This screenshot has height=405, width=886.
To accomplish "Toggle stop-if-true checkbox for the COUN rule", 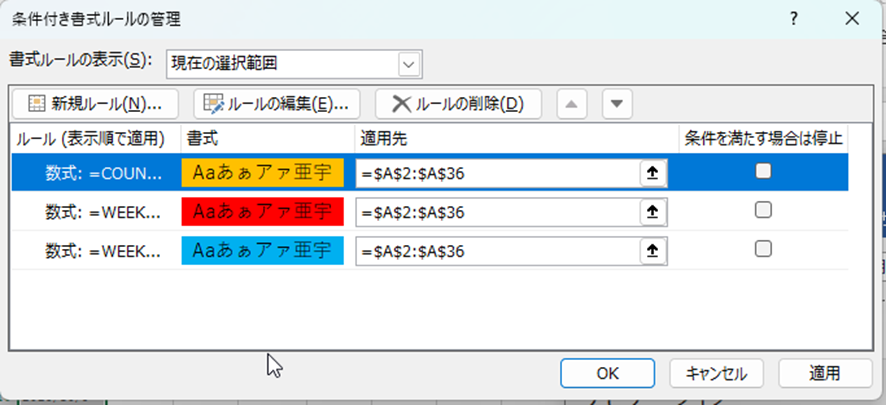I will [x=763, y=171].
